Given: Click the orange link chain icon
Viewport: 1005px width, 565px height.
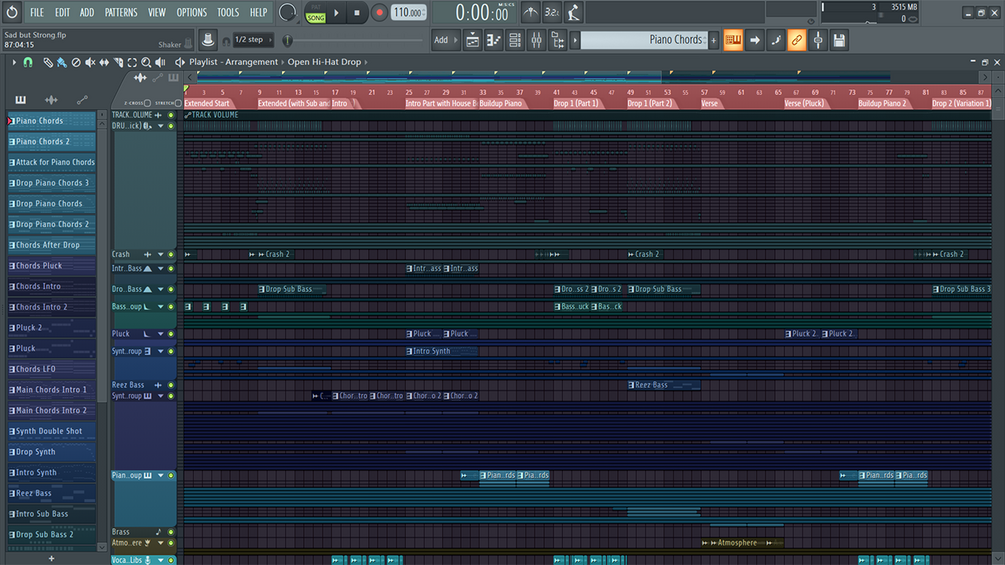Looking at the screenshot, I should [x=797, y=40].
